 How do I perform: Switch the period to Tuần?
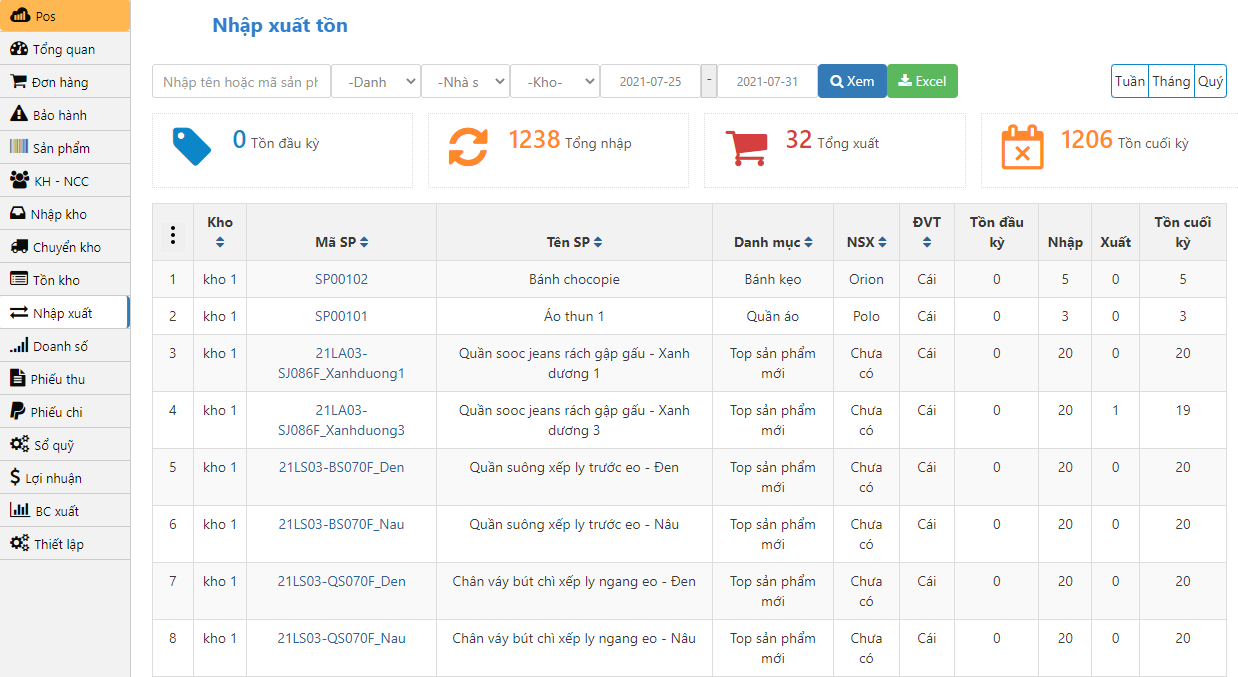(x=1130, y=82)
